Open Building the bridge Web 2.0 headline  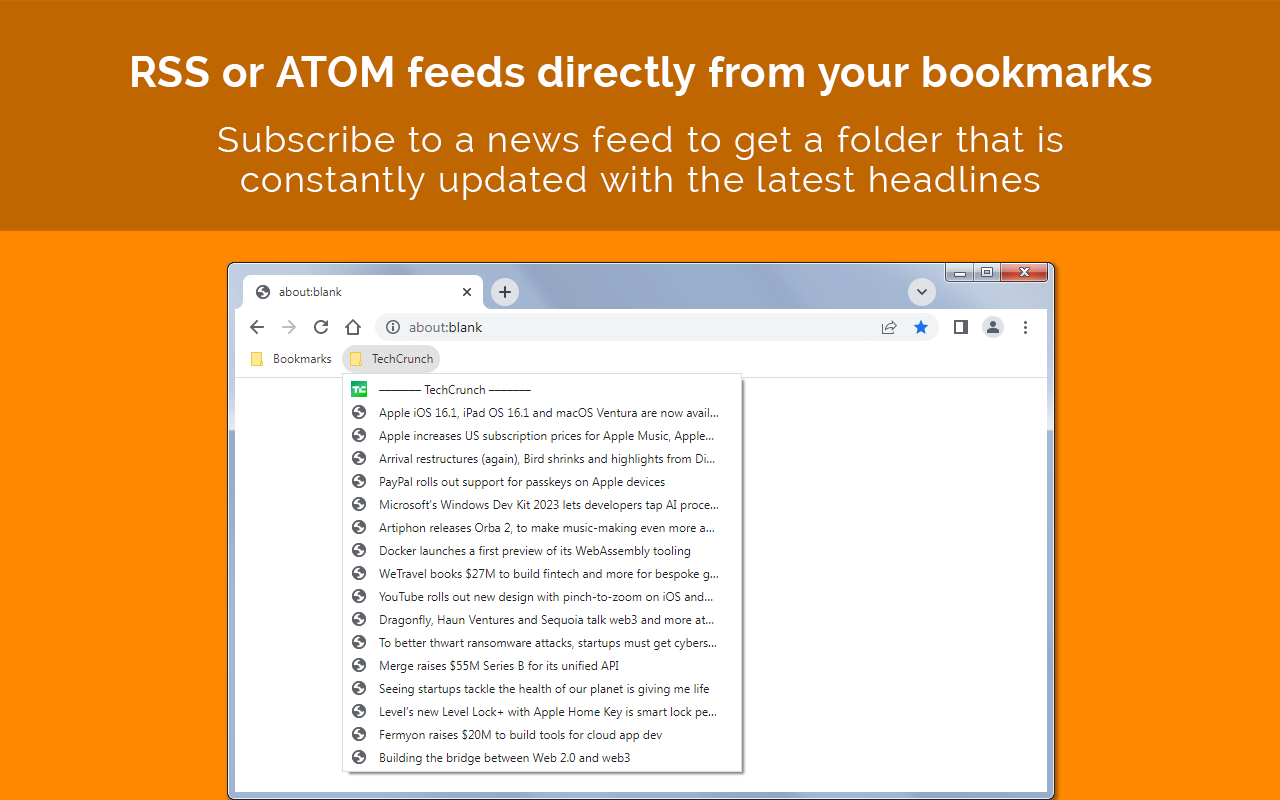(542, 758)
